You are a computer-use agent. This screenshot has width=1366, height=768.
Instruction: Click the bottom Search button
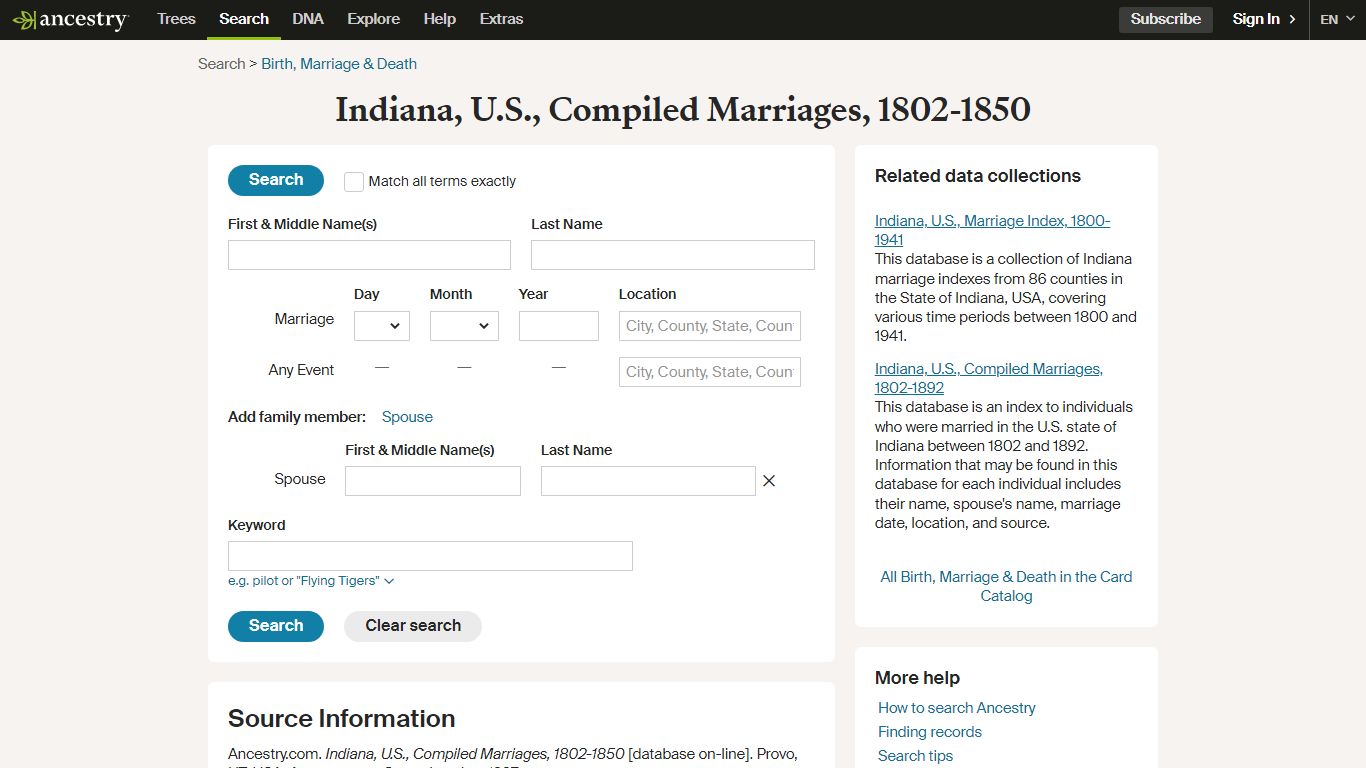(276, 626)
